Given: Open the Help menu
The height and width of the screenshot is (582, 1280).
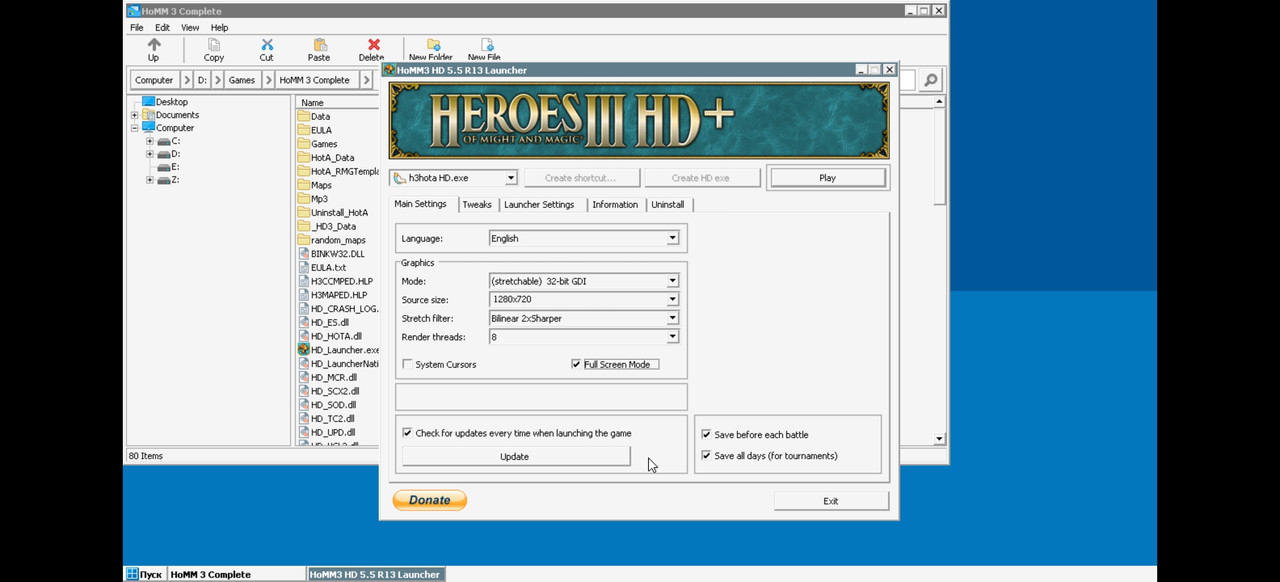Looking at the screenshot, I should click(x=219, y=27).
